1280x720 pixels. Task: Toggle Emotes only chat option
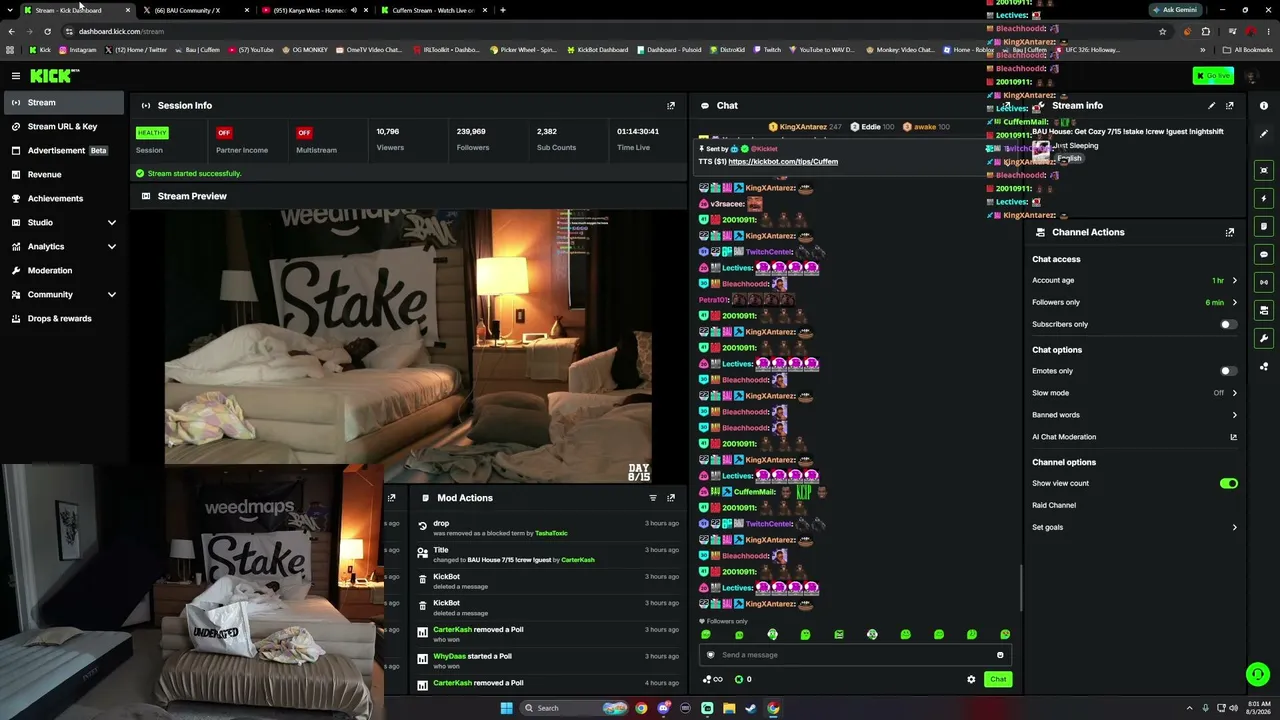(1228, 371)
